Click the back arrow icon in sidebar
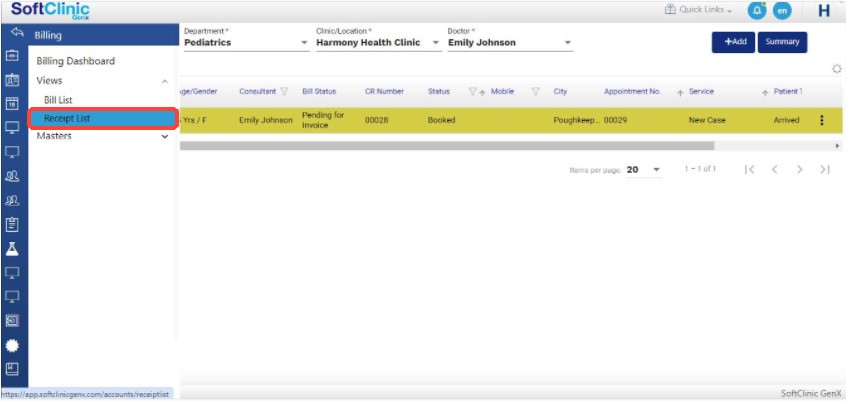Viewport: 846px width, 401px height. coord(14,34)
